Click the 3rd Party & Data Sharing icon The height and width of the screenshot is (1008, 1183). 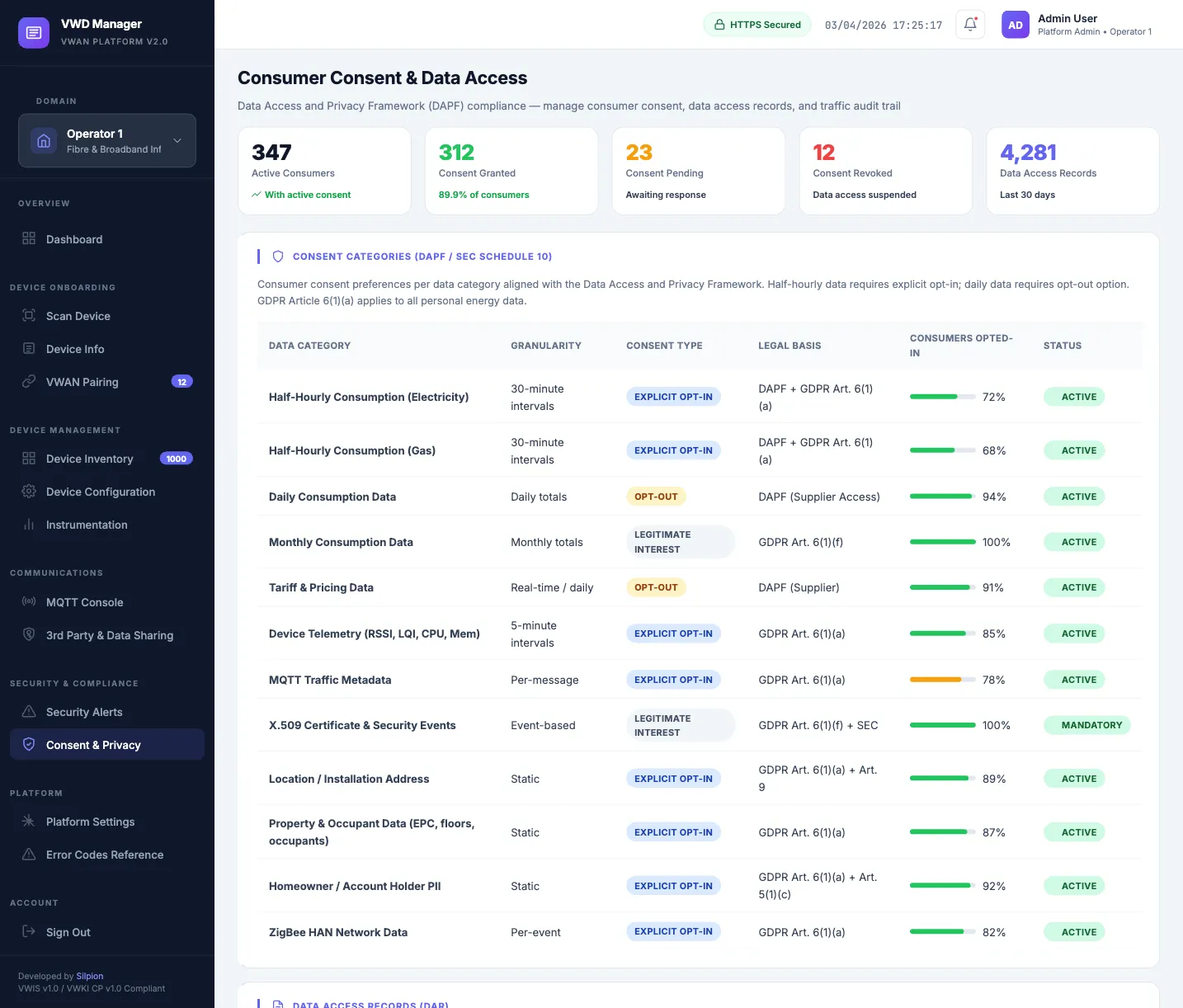coord(28,635)
